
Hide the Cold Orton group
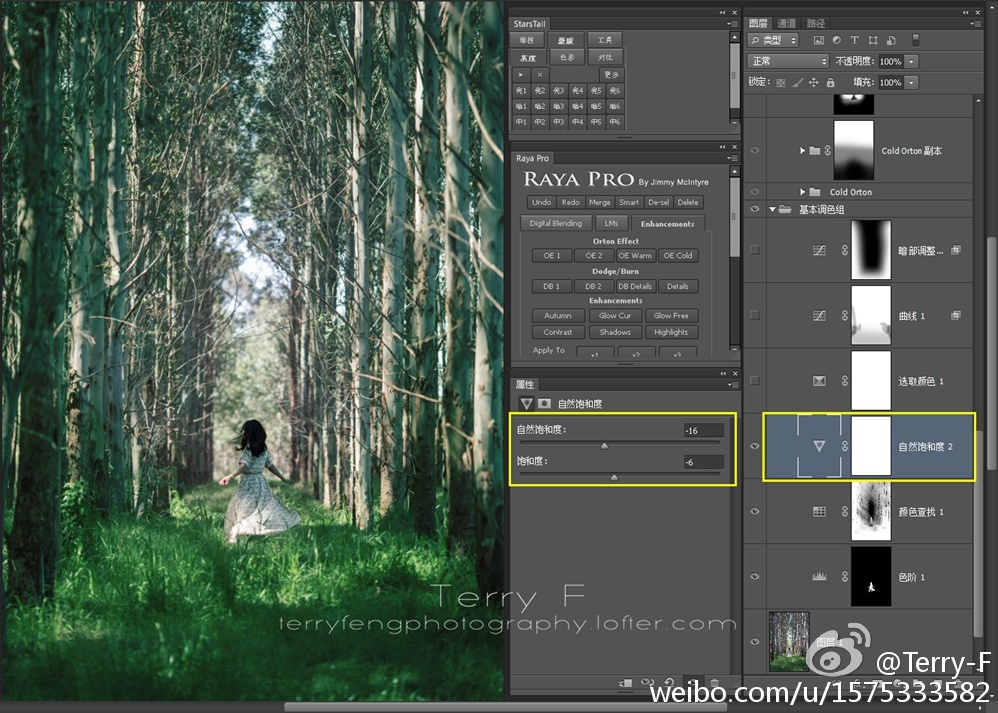[x=755, y=192]
